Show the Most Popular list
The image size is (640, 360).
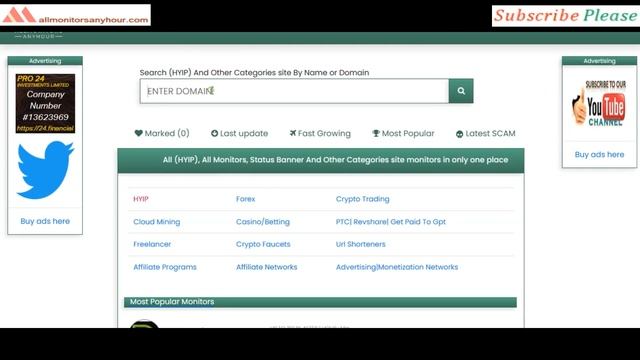click(x=403, y=133)
